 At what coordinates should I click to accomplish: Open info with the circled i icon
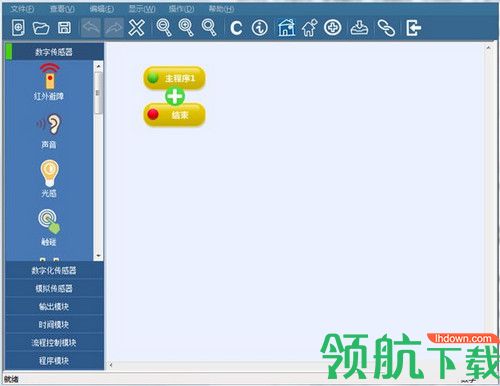click(260, 28)
